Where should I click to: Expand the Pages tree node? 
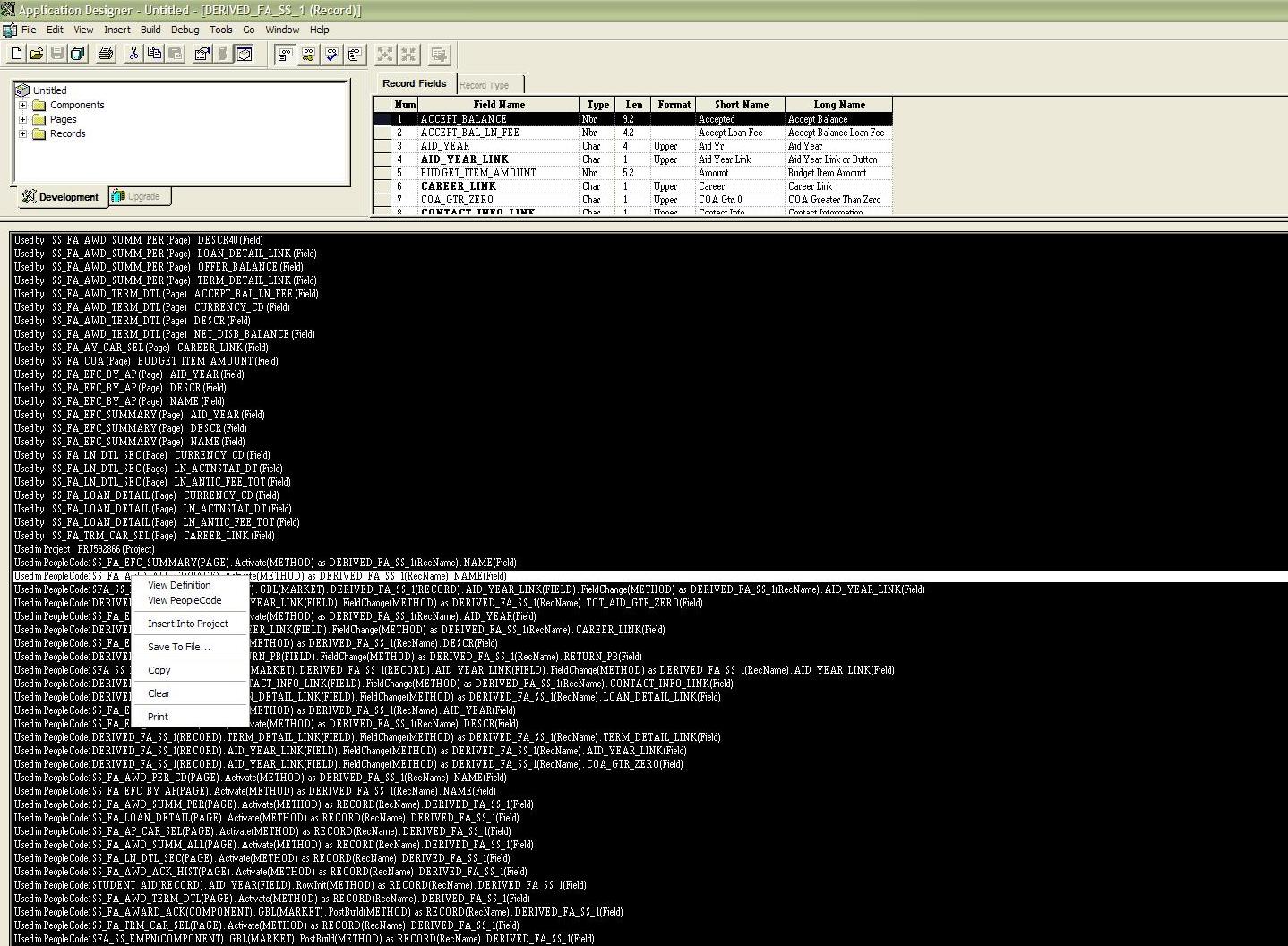[x=22, y=119]
